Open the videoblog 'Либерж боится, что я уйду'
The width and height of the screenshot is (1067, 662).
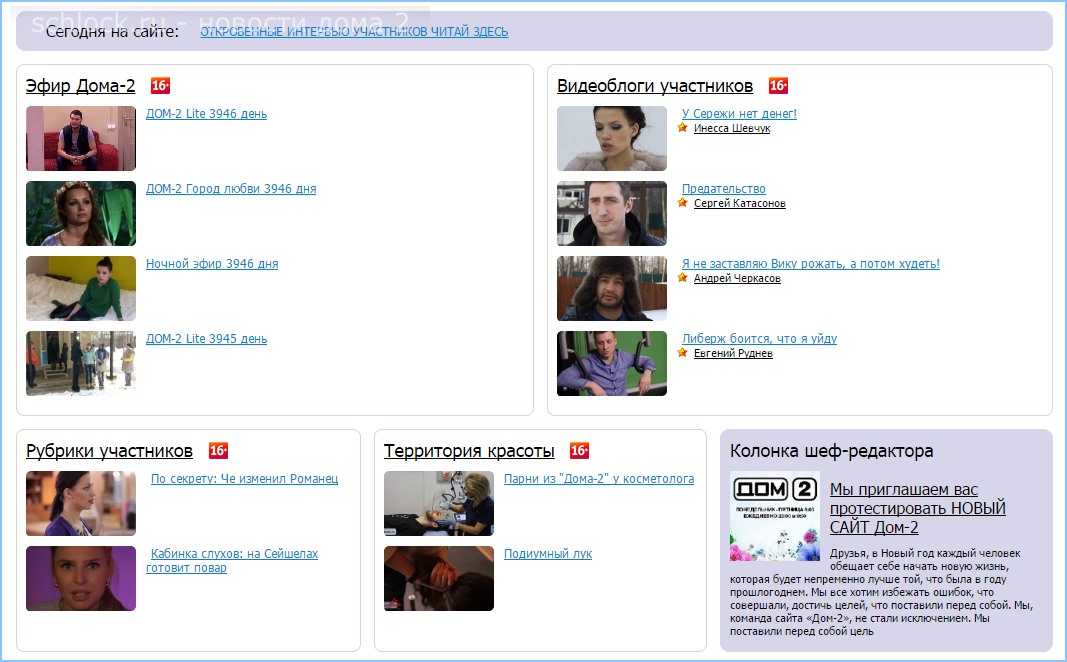coord(759,338)
